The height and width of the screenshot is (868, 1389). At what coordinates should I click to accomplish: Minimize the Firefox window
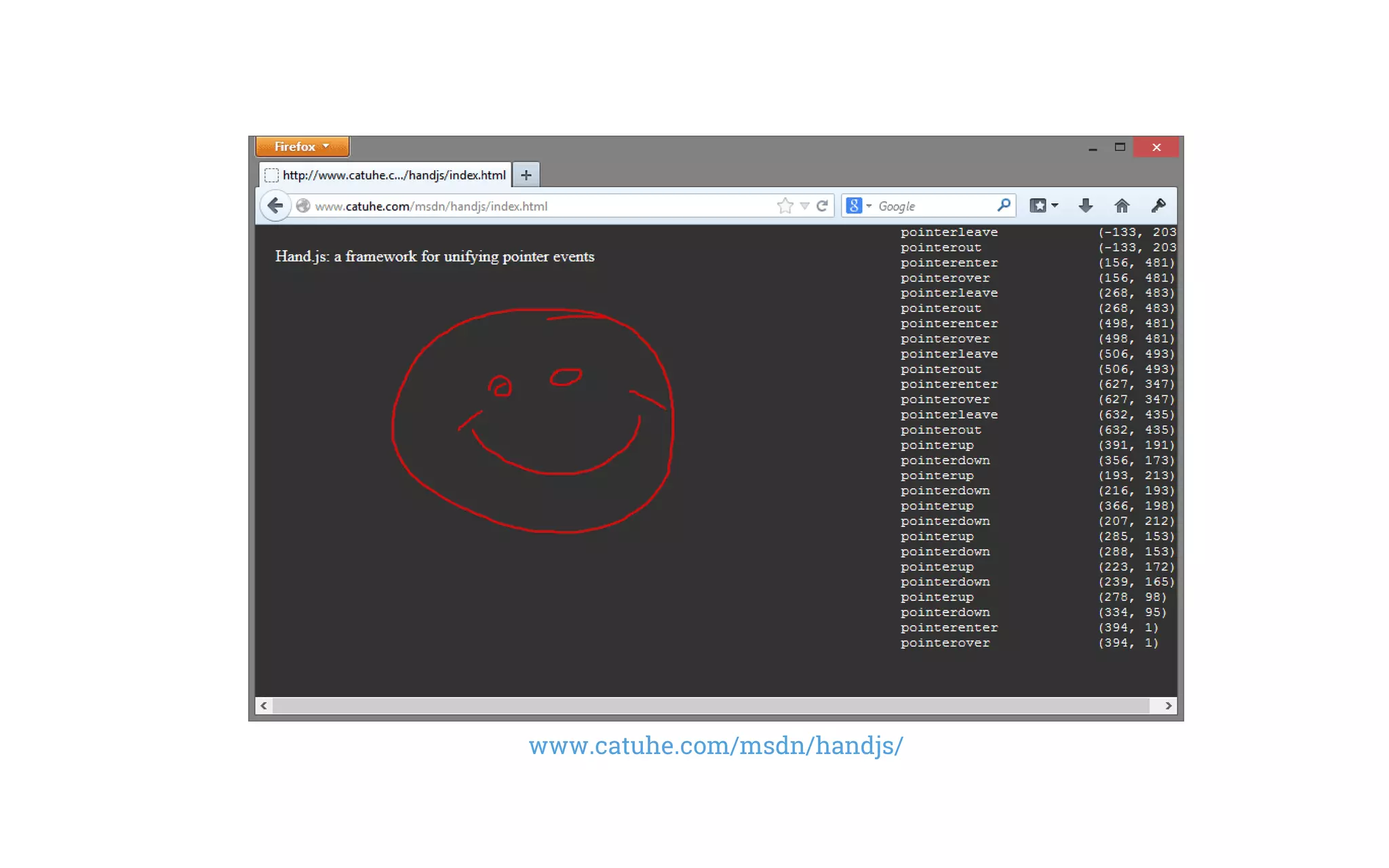(1093, 147)
